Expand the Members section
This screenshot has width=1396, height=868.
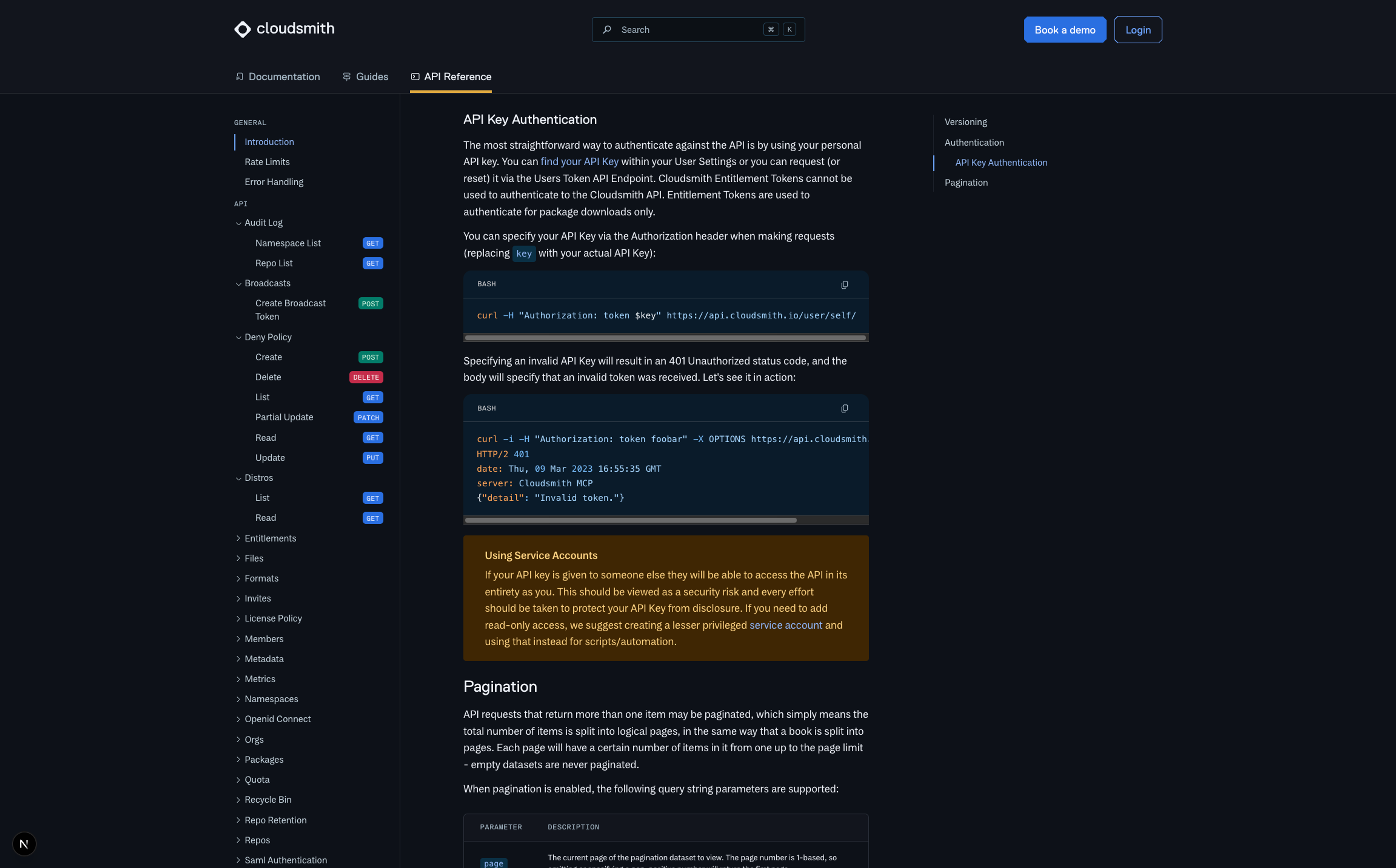pos(259,639)
